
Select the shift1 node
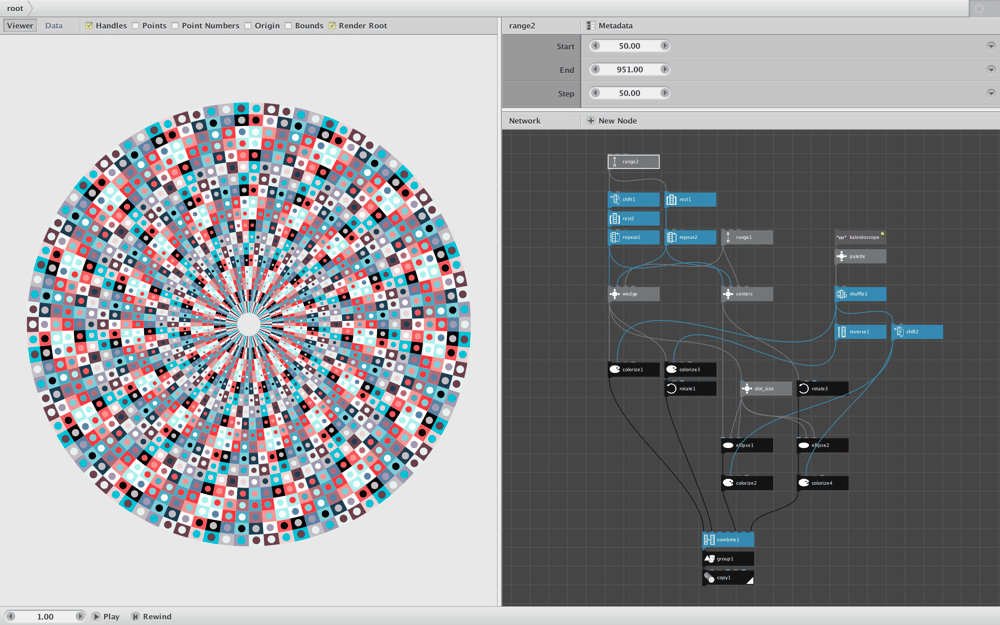(633, 200)
